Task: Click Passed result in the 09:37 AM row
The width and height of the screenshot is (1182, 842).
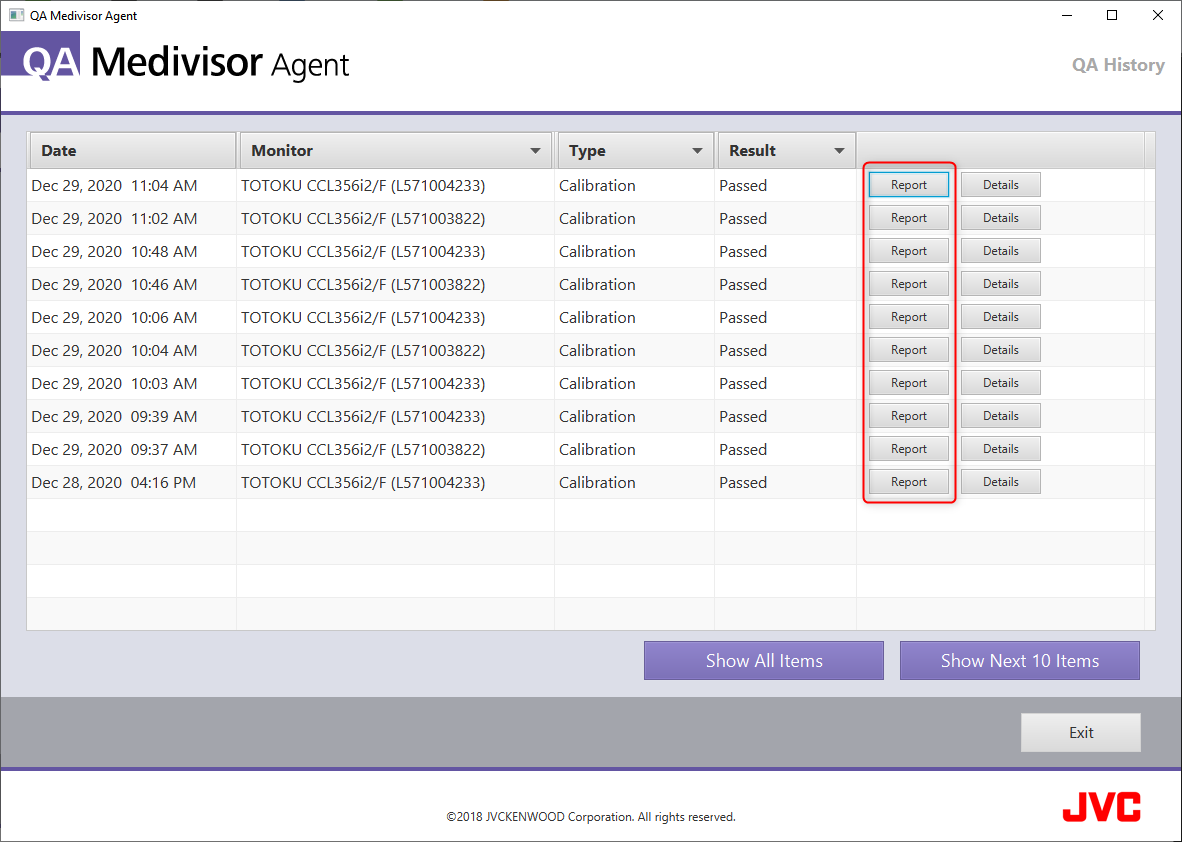Action: (743, 450)
